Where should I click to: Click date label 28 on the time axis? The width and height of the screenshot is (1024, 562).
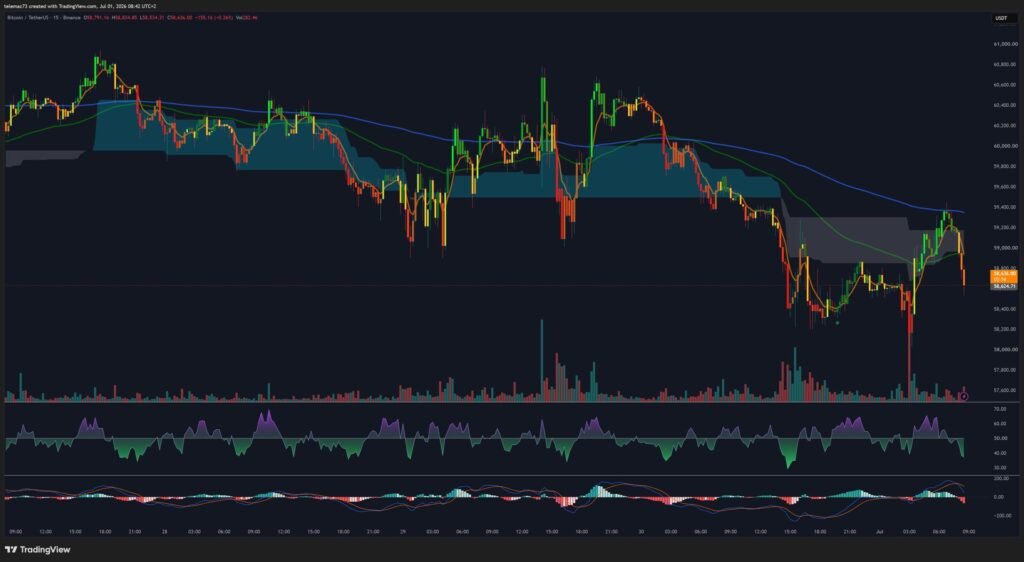pos(165,532)
